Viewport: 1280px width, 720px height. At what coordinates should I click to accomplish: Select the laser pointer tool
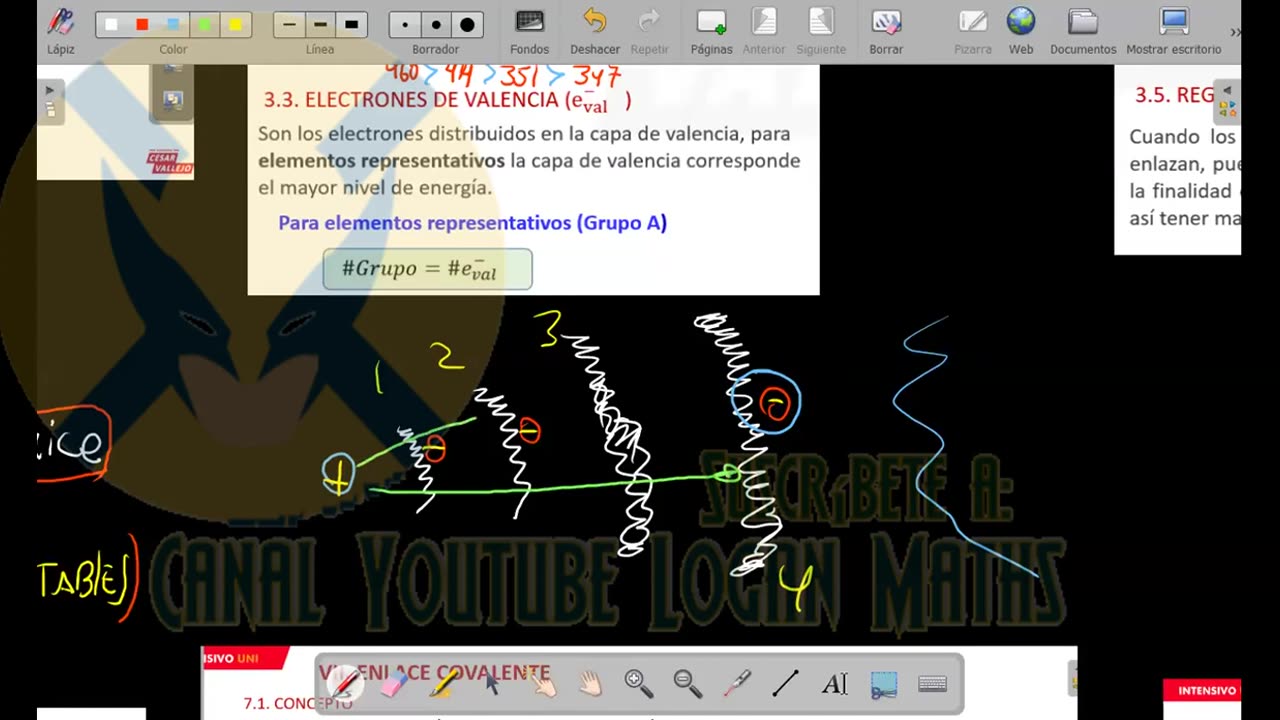[737, 684]
